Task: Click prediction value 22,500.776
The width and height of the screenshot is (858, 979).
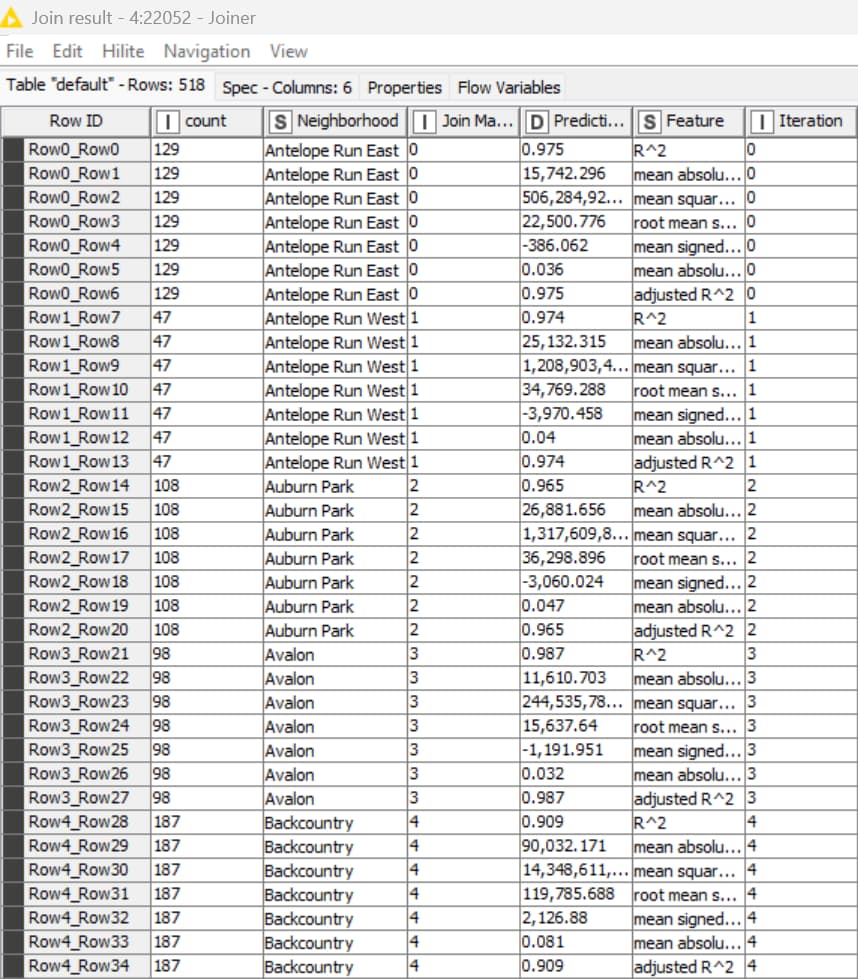Action: (564, 222)
